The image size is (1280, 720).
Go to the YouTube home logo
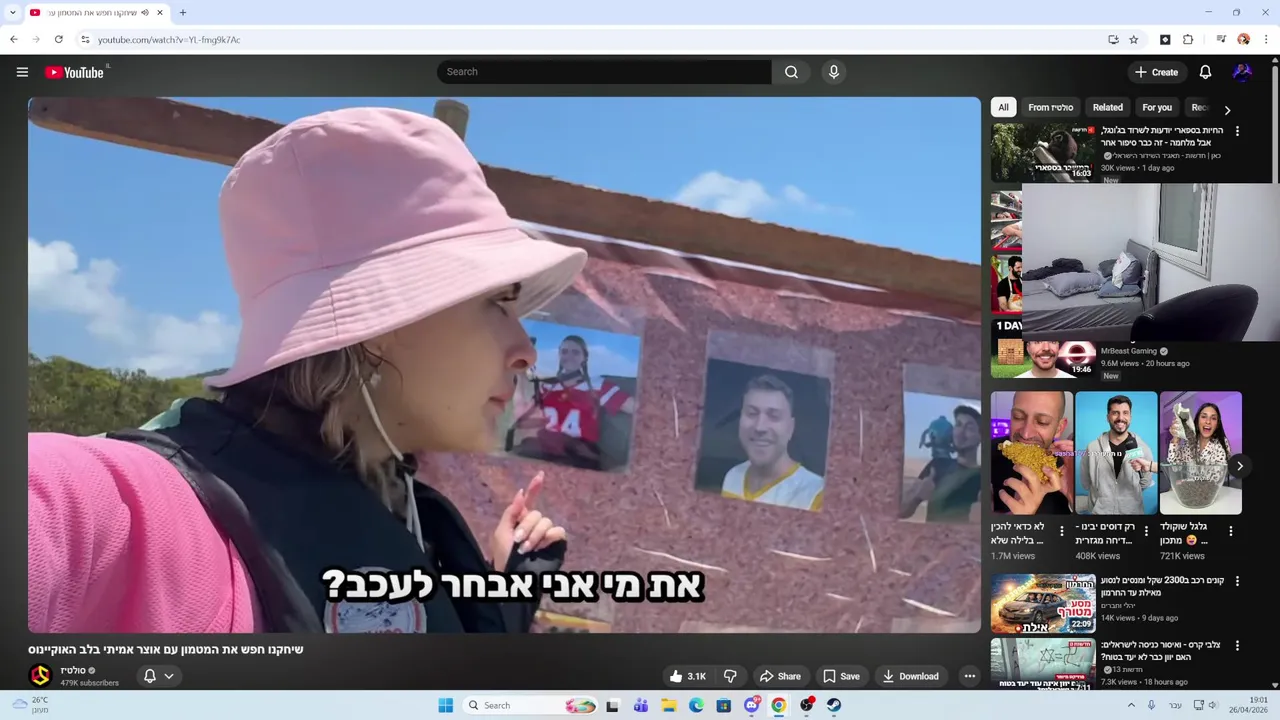click(74, 72)
